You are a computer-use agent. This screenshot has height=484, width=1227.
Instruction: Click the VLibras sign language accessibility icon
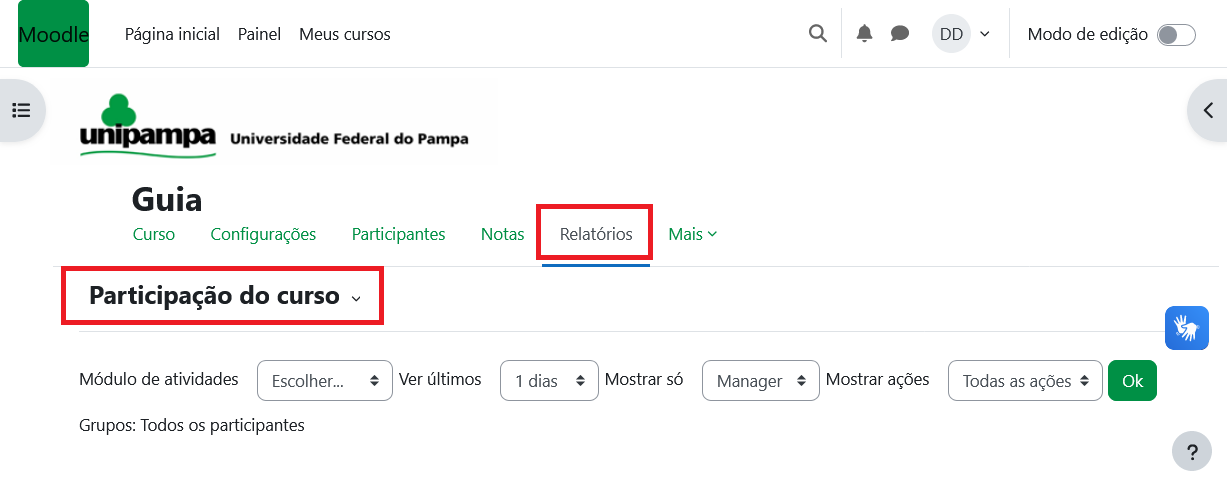point(1187,328)
